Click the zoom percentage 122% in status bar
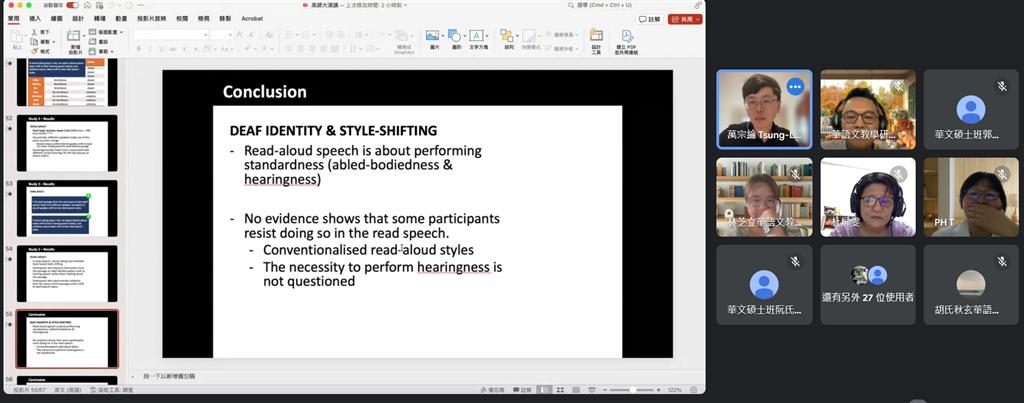Viewport: 1024px width, 403px height. pyautogui.click(x=675, y=390)
